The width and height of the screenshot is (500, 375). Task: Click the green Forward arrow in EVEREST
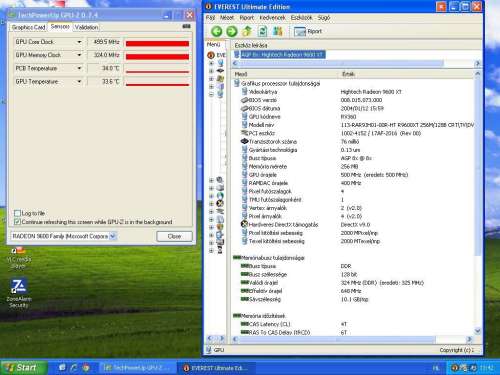(x=232, y=31)
